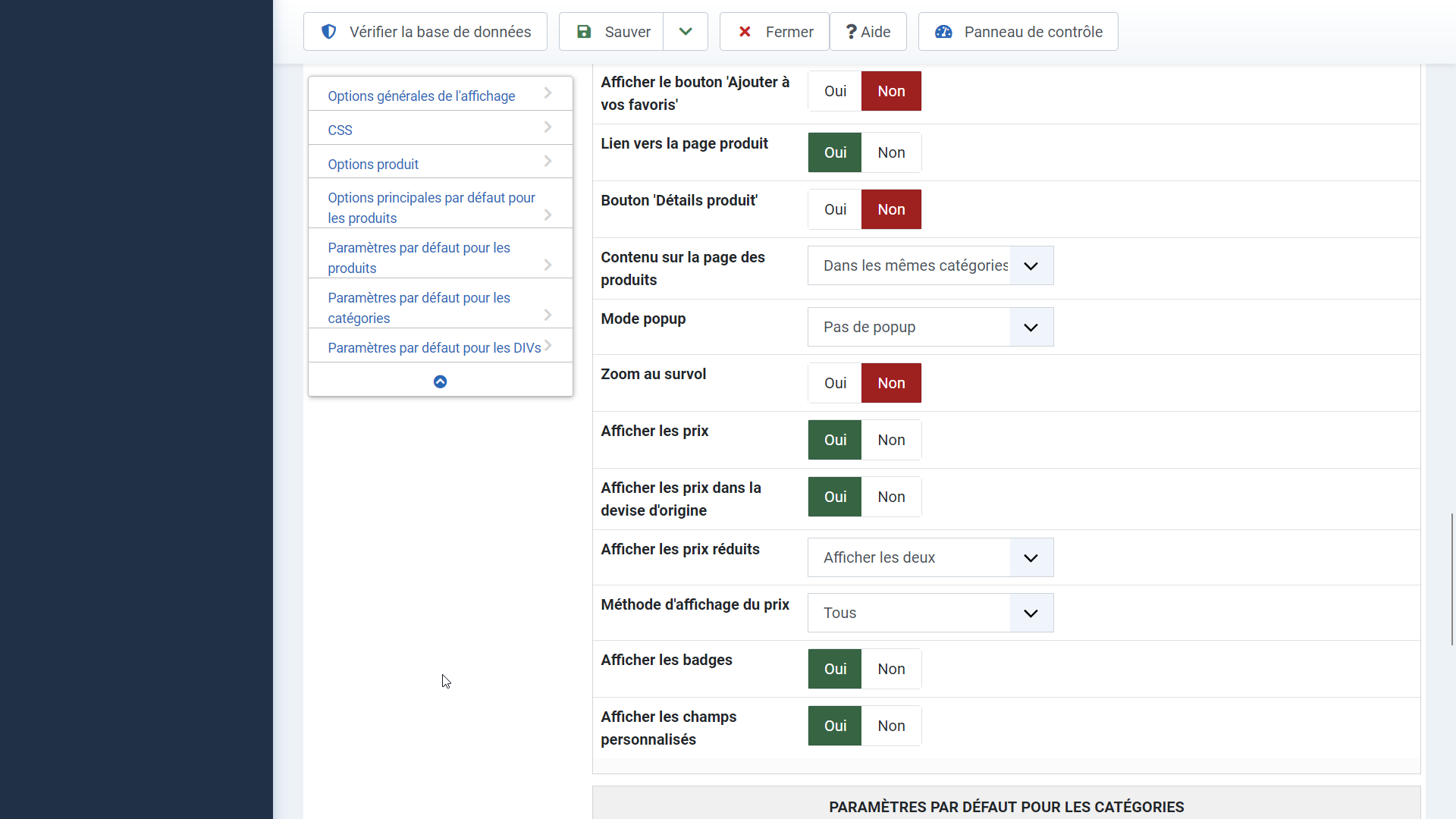Enable Bouton 'Détails produit' with Oui
Image resolution: width=1456 pixels, height=819 pixels.
(835, 209)
